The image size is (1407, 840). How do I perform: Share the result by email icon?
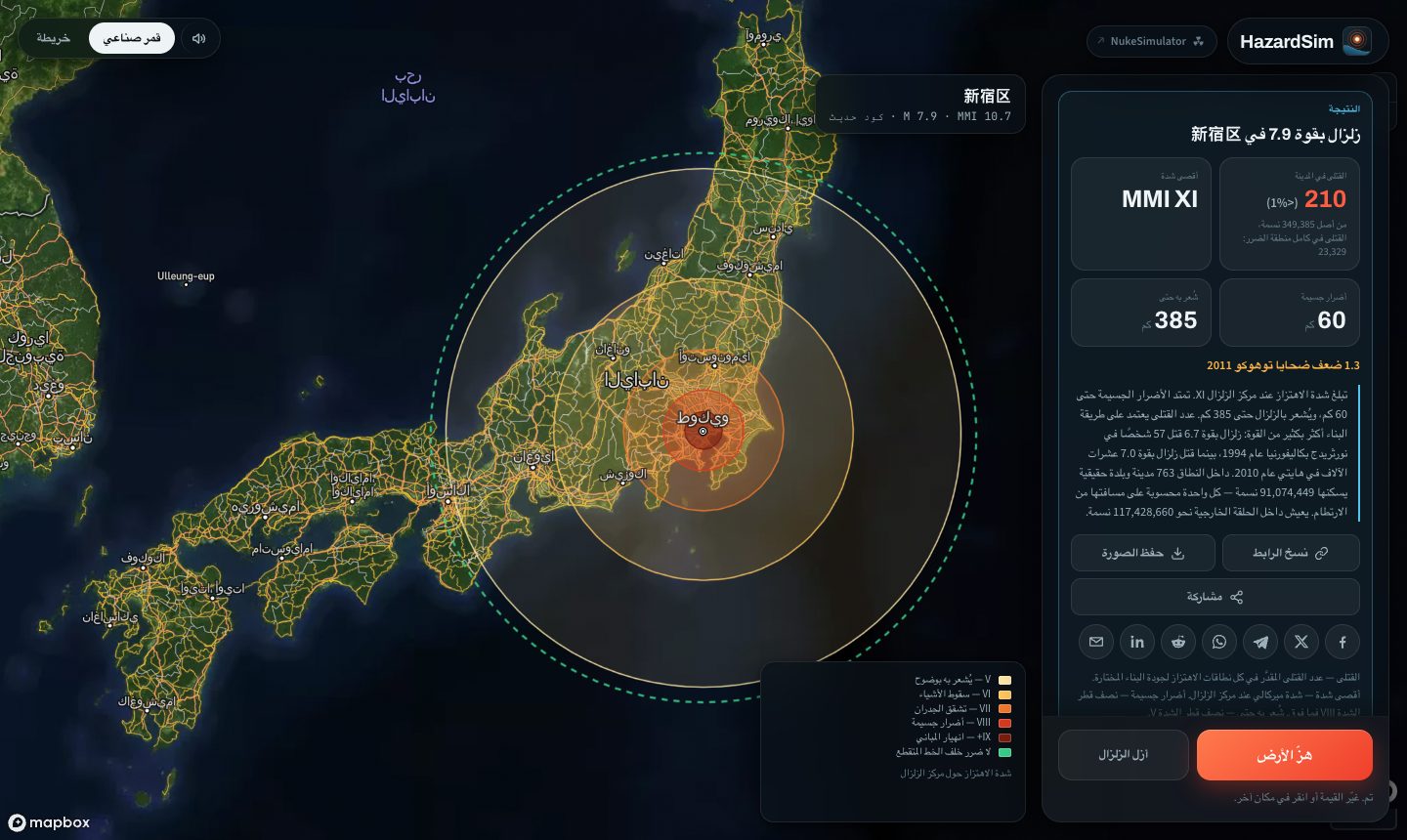1096,642
